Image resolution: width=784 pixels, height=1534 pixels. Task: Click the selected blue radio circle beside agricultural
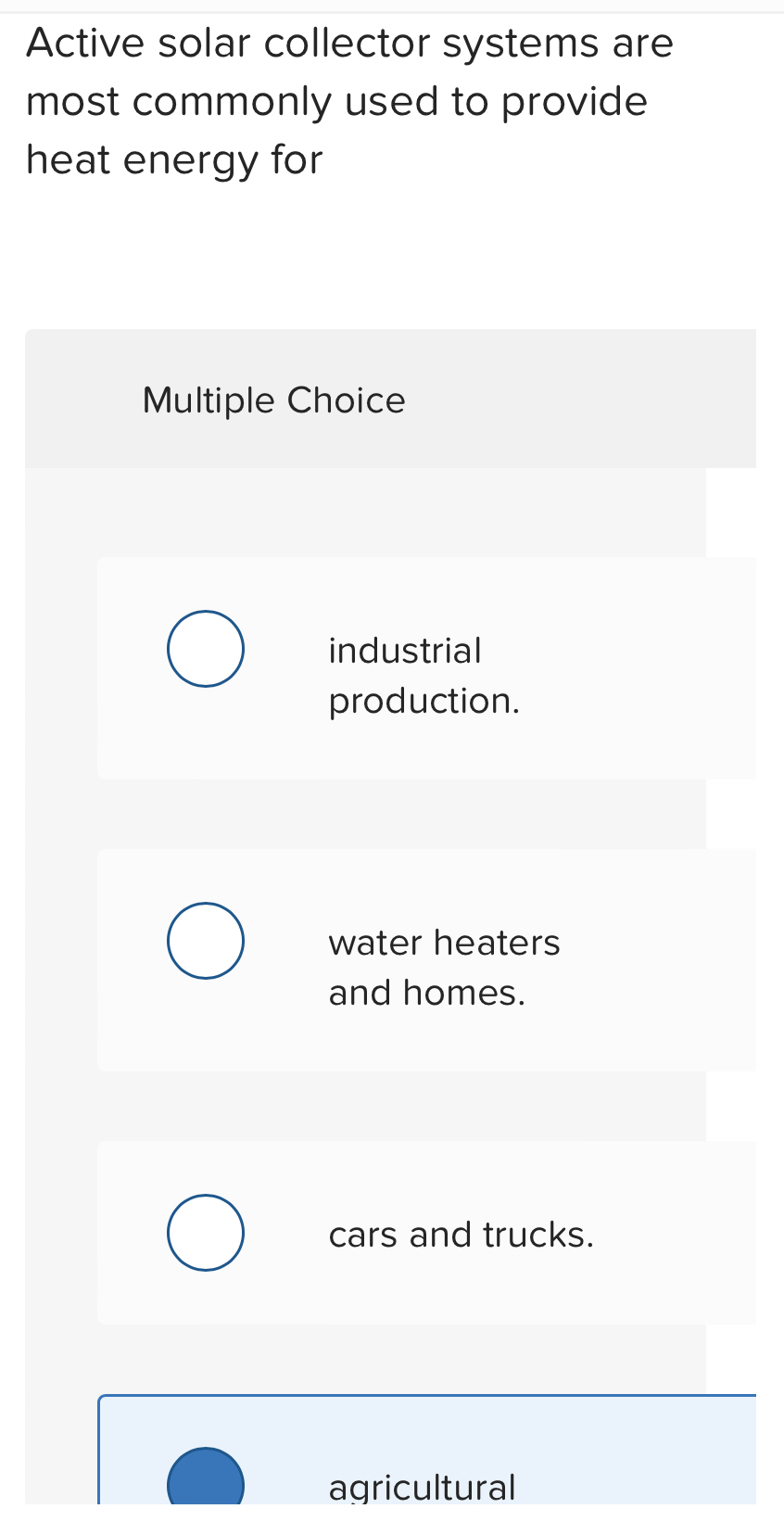[205, 1483]
